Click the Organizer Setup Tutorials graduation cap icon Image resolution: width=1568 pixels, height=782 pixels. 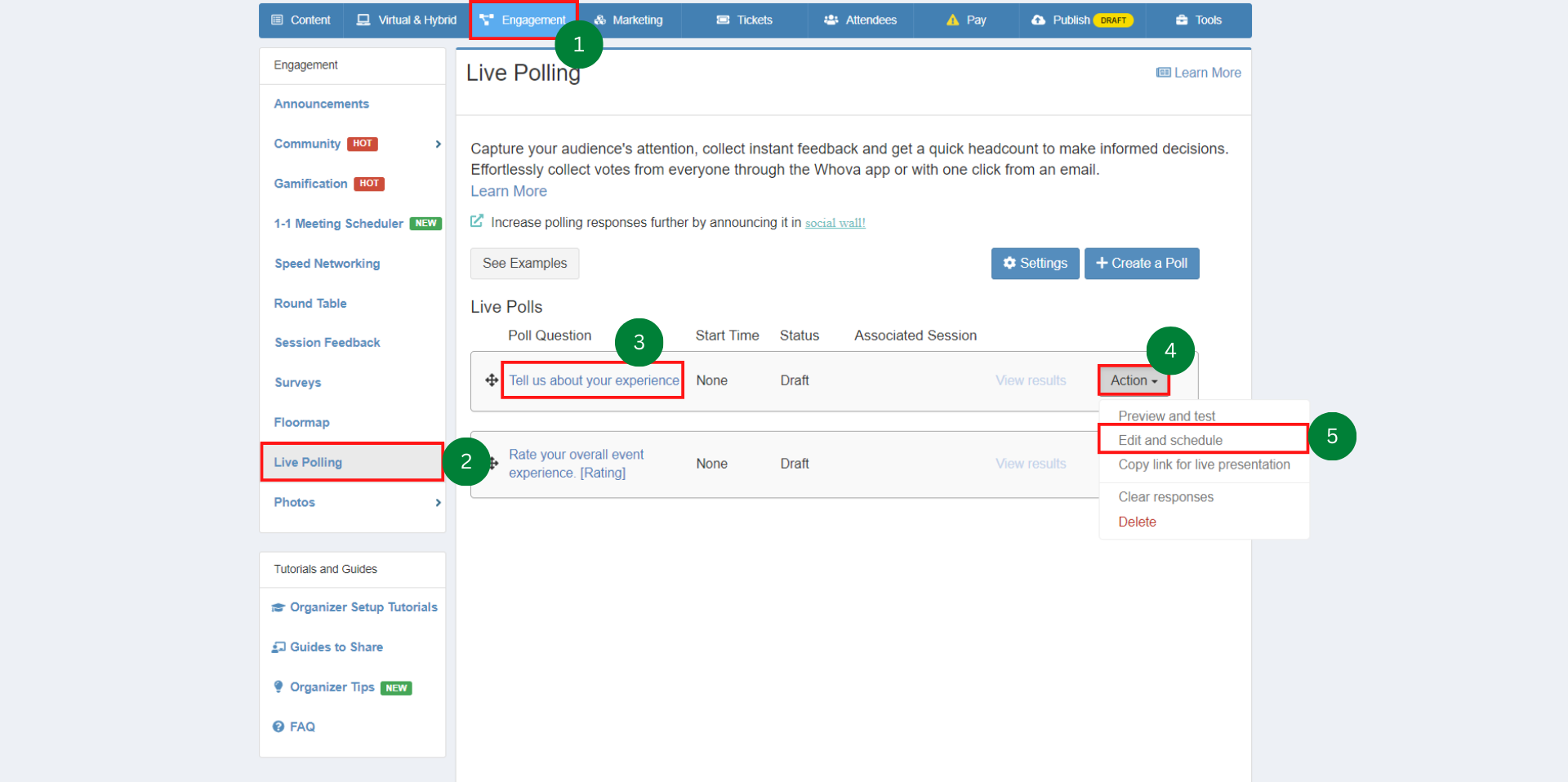point(278,607)
